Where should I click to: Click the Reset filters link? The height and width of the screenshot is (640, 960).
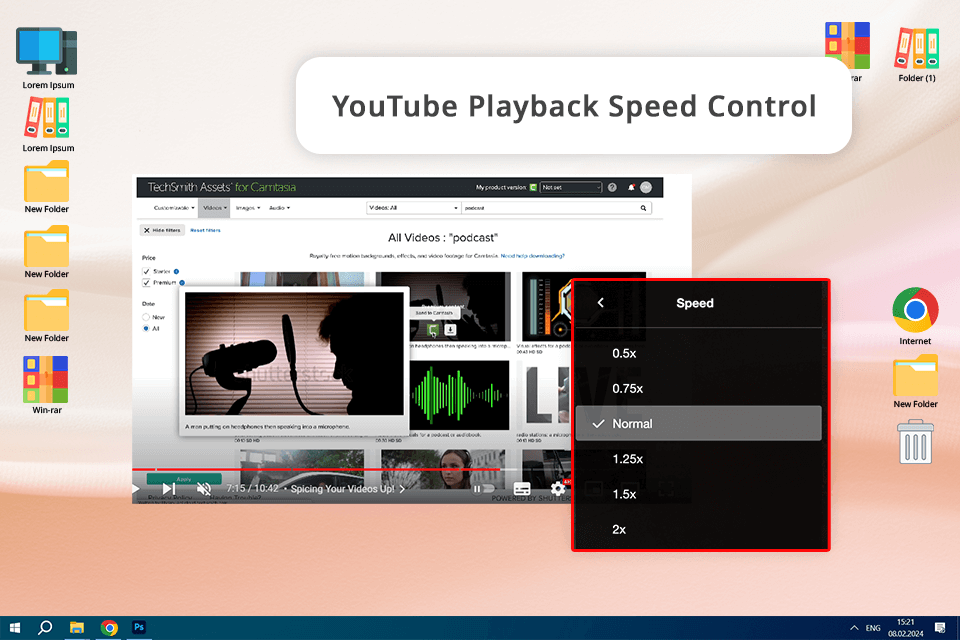coord(205,230)
